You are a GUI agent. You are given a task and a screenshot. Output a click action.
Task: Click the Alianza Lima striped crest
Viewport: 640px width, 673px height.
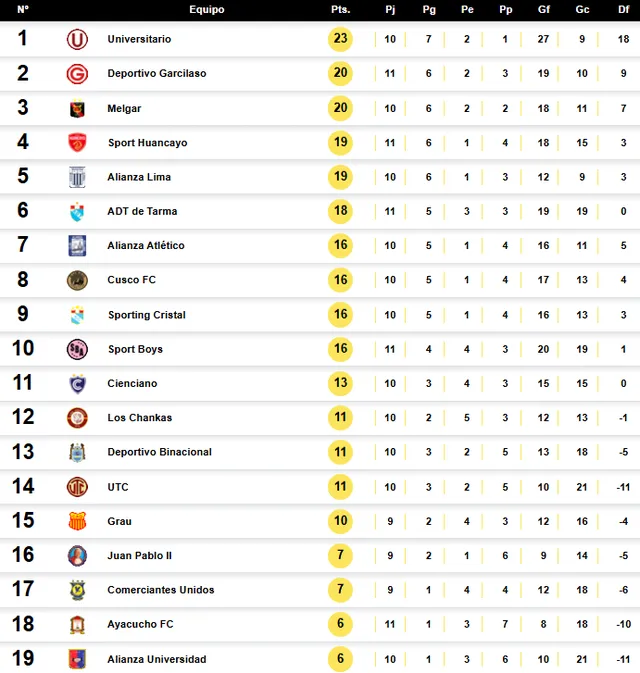(x=77, y=177)
